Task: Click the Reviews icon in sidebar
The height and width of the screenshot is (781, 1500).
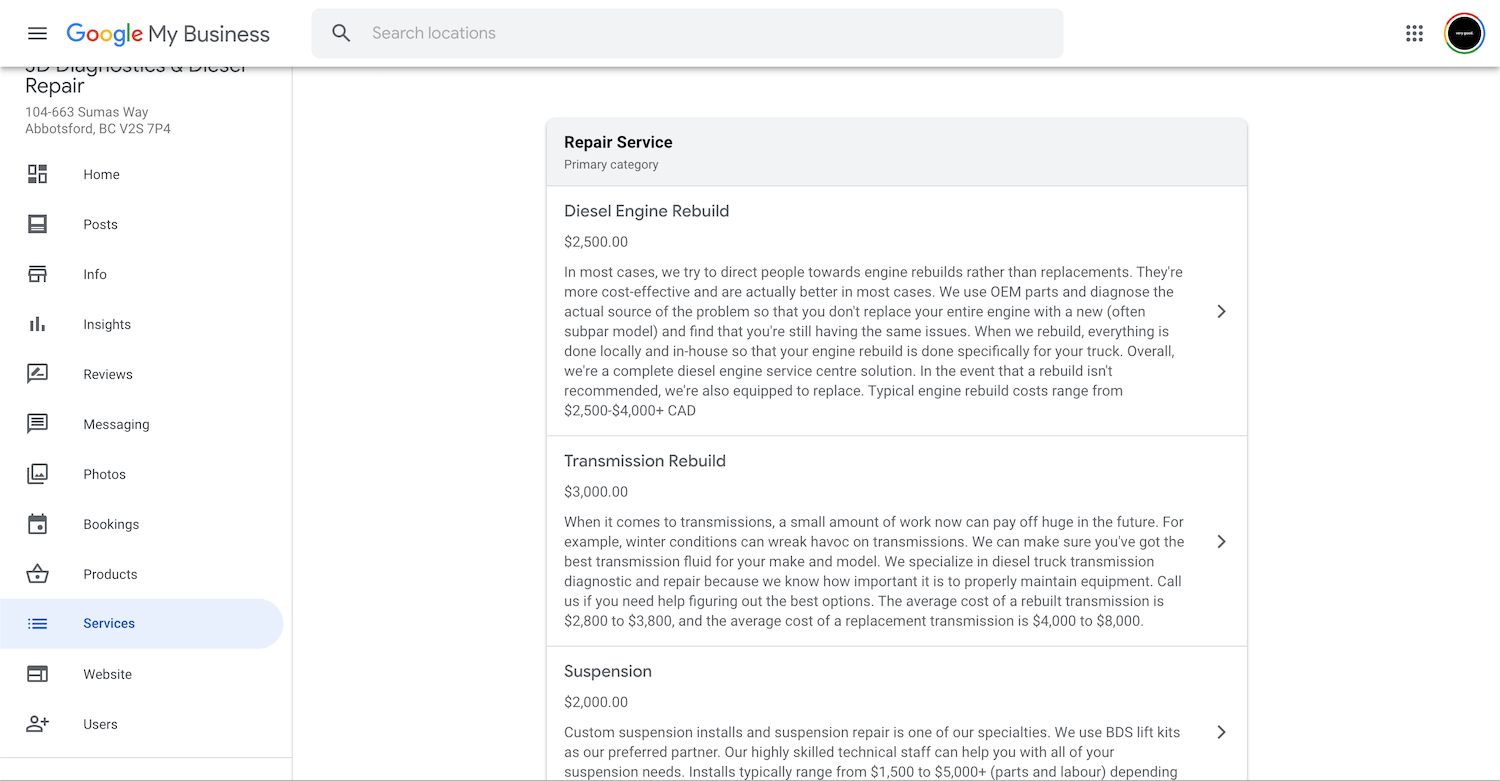Action: [x=37, y=374]
